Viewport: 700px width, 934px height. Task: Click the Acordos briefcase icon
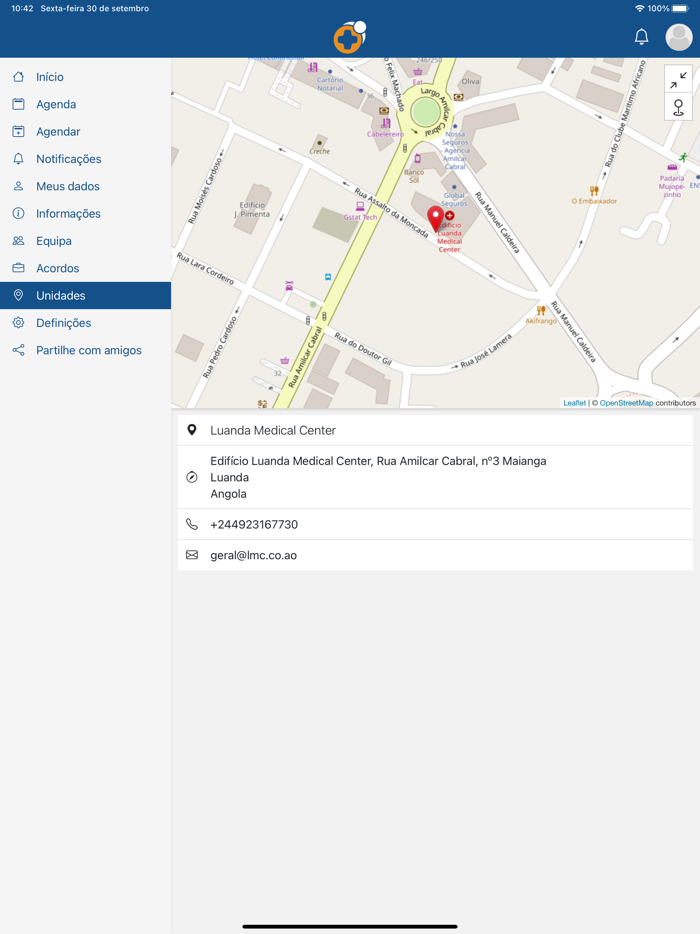pos(18,268)
